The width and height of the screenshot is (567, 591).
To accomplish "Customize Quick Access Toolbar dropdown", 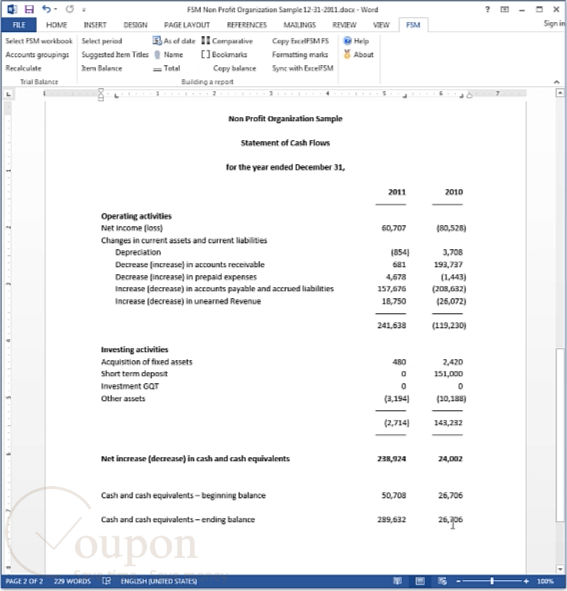I will coord(84,10).
